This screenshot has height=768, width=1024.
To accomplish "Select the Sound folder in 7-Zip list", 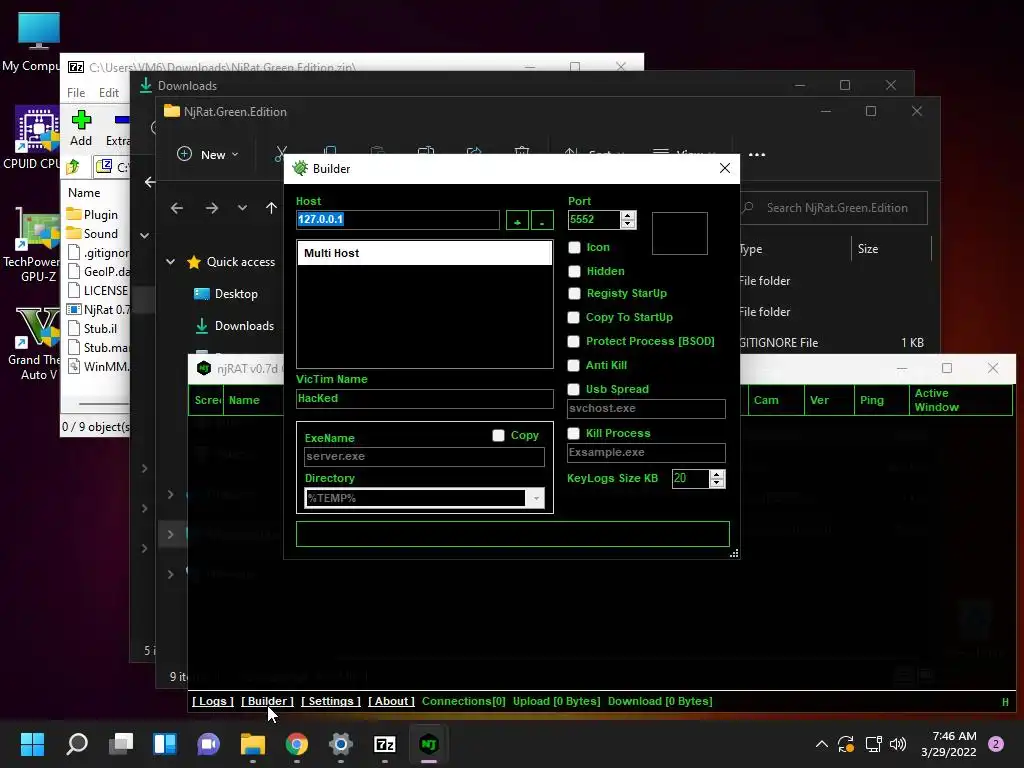I will [x=92, y=234].
